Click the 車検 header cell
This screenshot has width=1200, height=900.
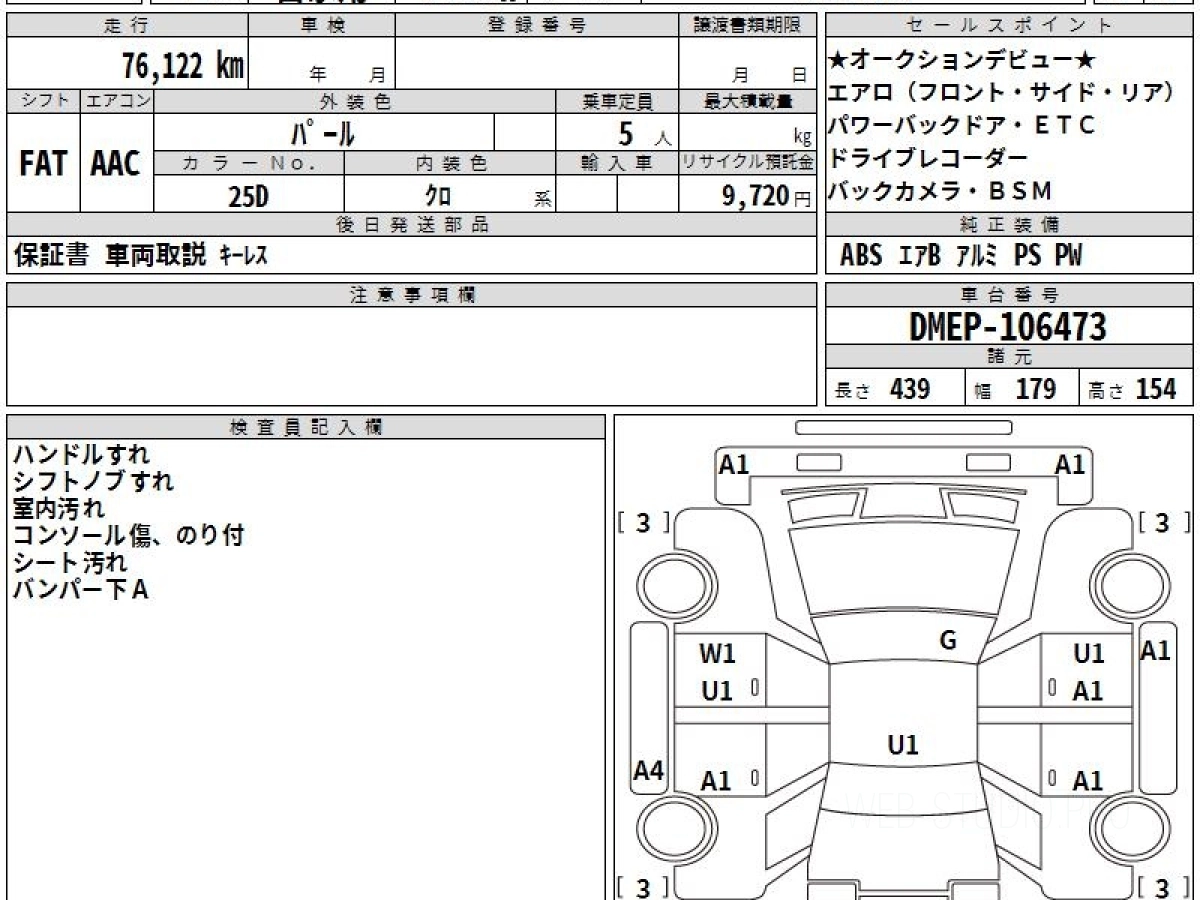322,26
